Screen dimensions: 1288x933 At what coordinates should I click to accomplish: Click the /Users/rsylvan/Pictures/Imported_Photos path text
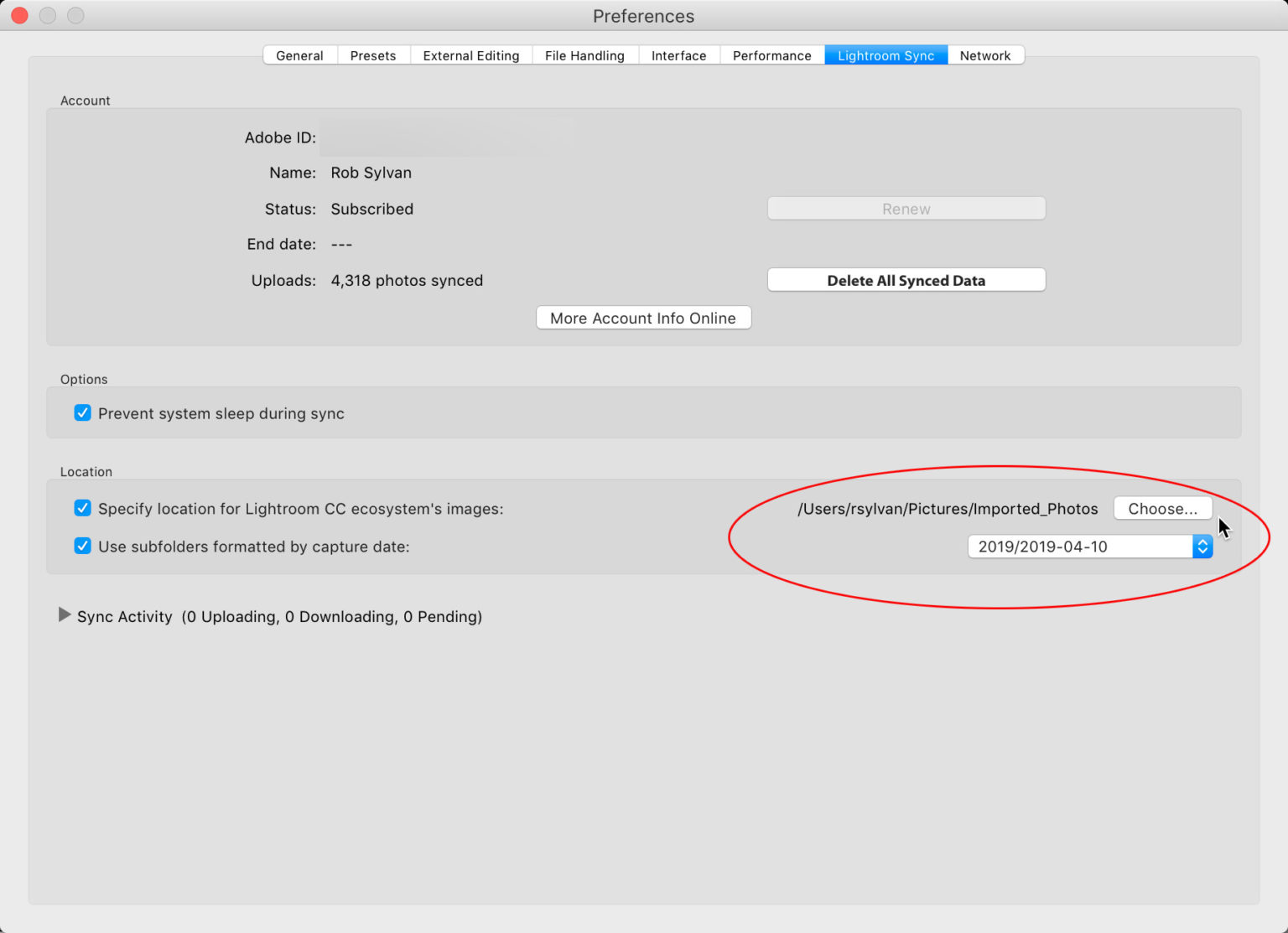pyautogui.click(x=948, y=508)
